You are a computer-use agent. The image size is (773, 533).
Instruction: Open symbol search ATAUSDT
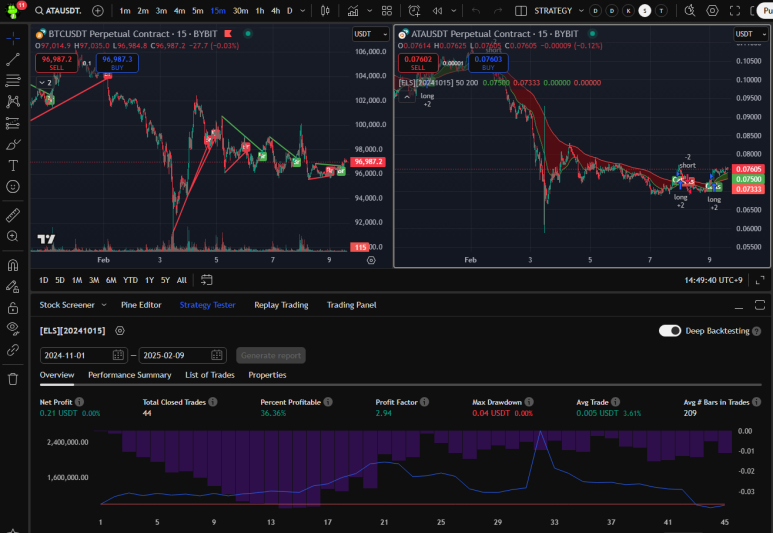[x=58, y=10]
